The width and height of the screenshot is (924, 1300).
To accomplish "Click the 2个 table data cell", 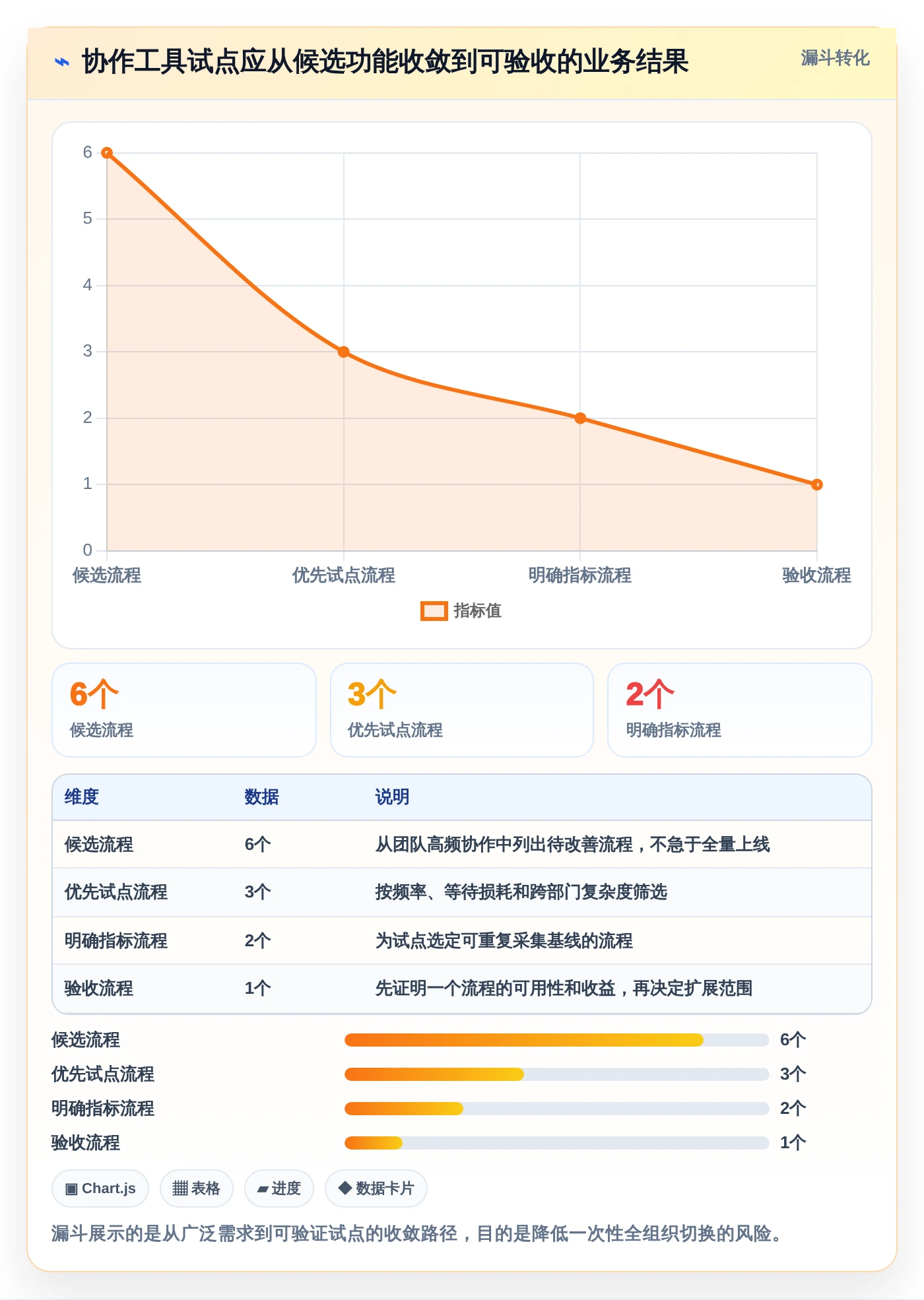I will pos(257,941).
